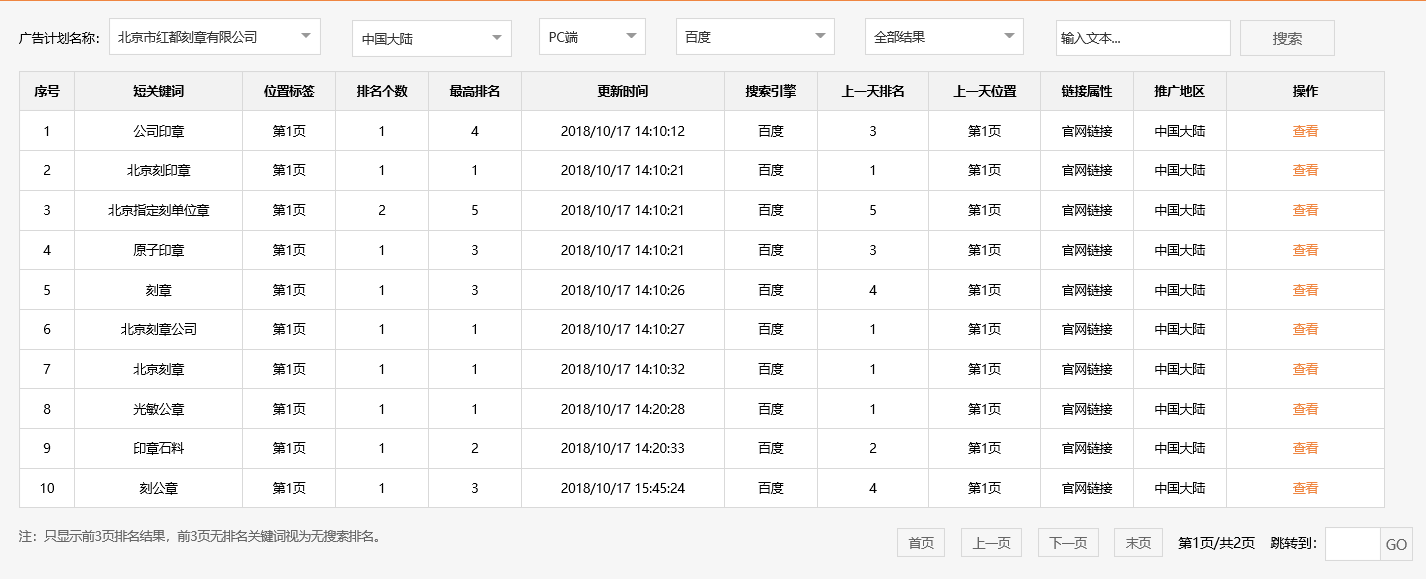Open the 广告计划名称 company dropdown
The height and width of the screenshot is (579, 1426).
click(x=215, y=36)
